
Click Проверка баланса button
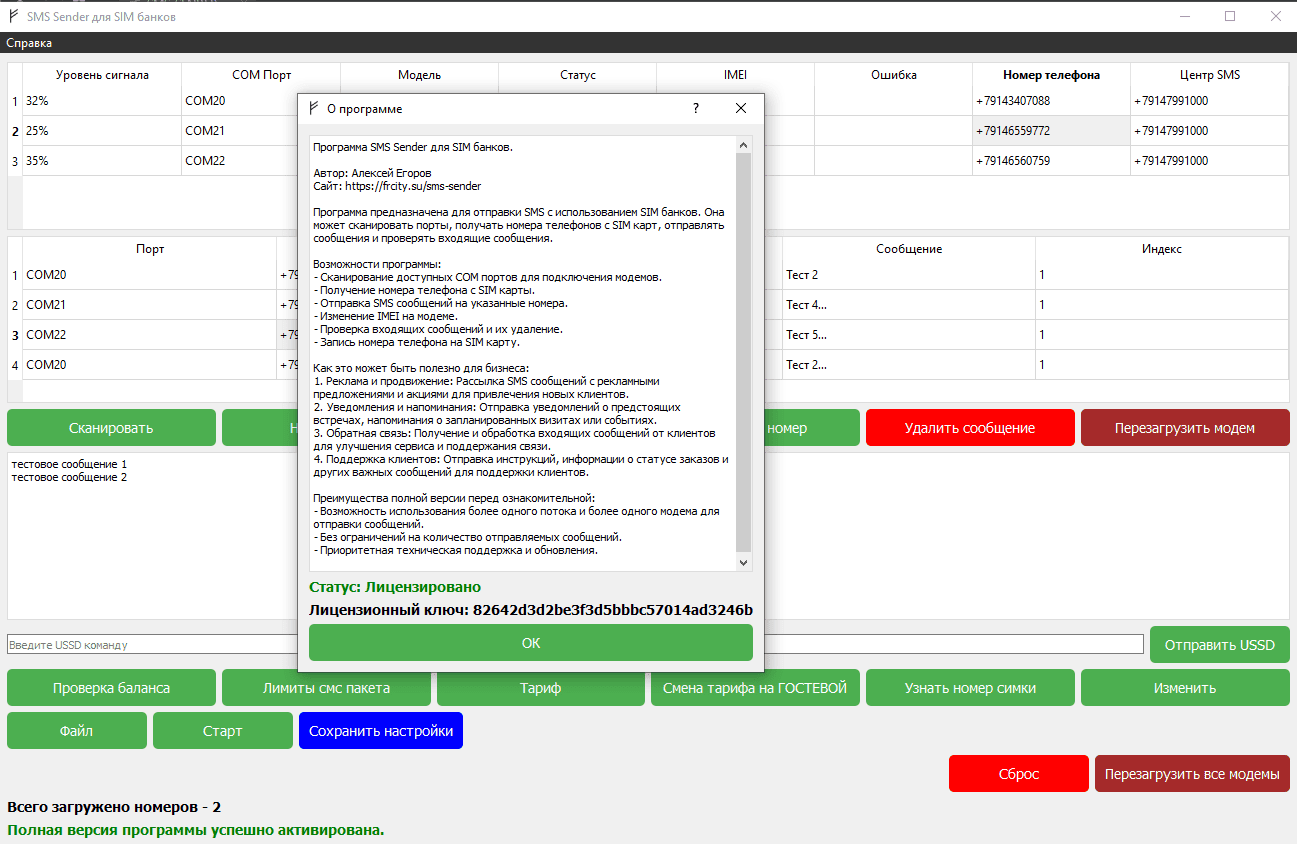(111, 688)
